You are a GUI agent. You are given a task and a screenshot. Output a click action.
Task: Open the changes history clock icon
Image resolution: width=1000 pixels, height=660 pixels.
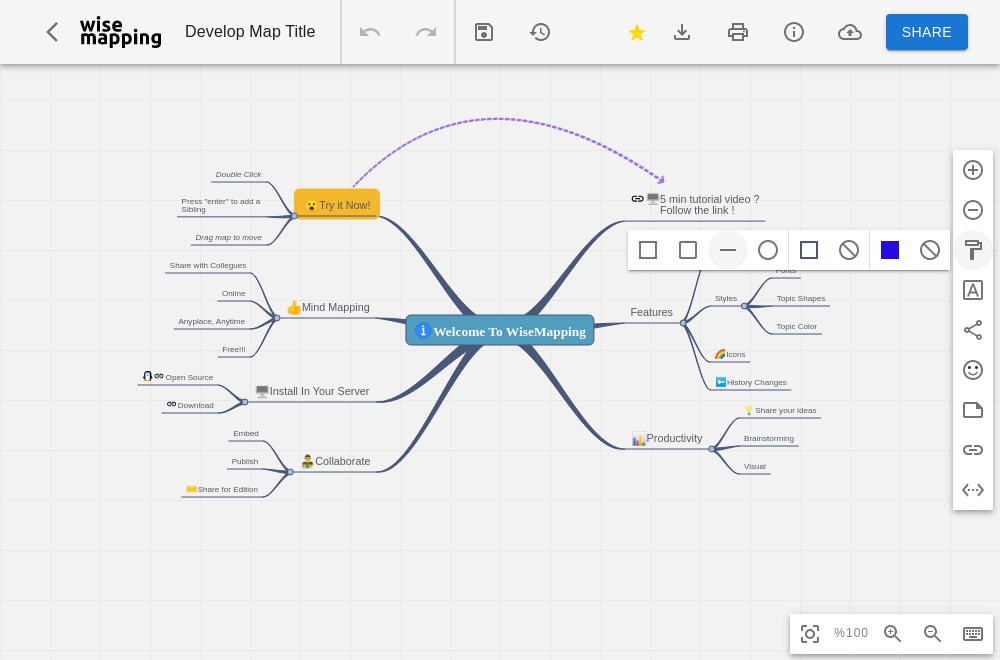540,32
